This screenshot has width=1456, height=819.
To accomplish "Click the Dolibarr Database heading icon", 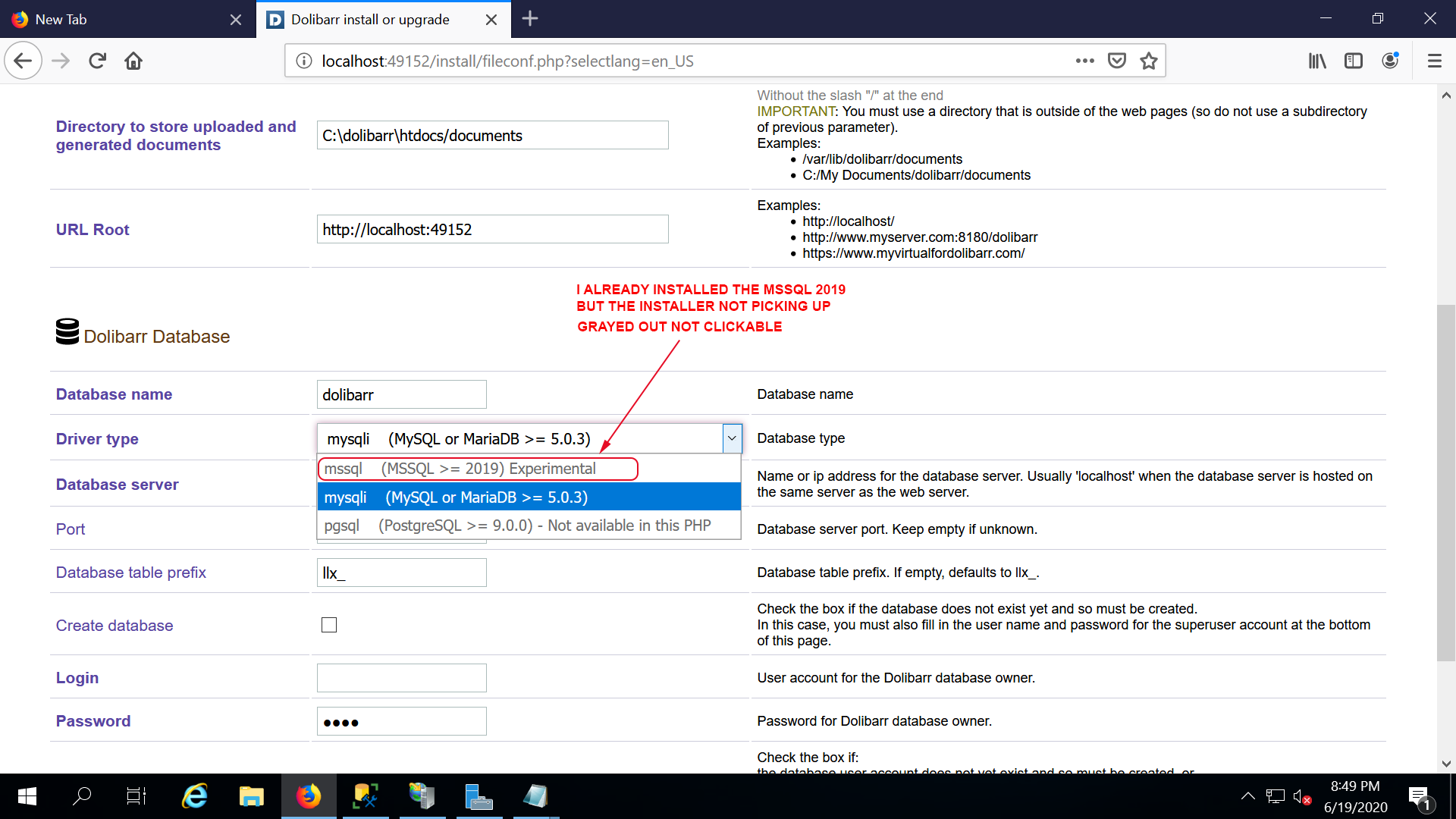I will [67, 332].
